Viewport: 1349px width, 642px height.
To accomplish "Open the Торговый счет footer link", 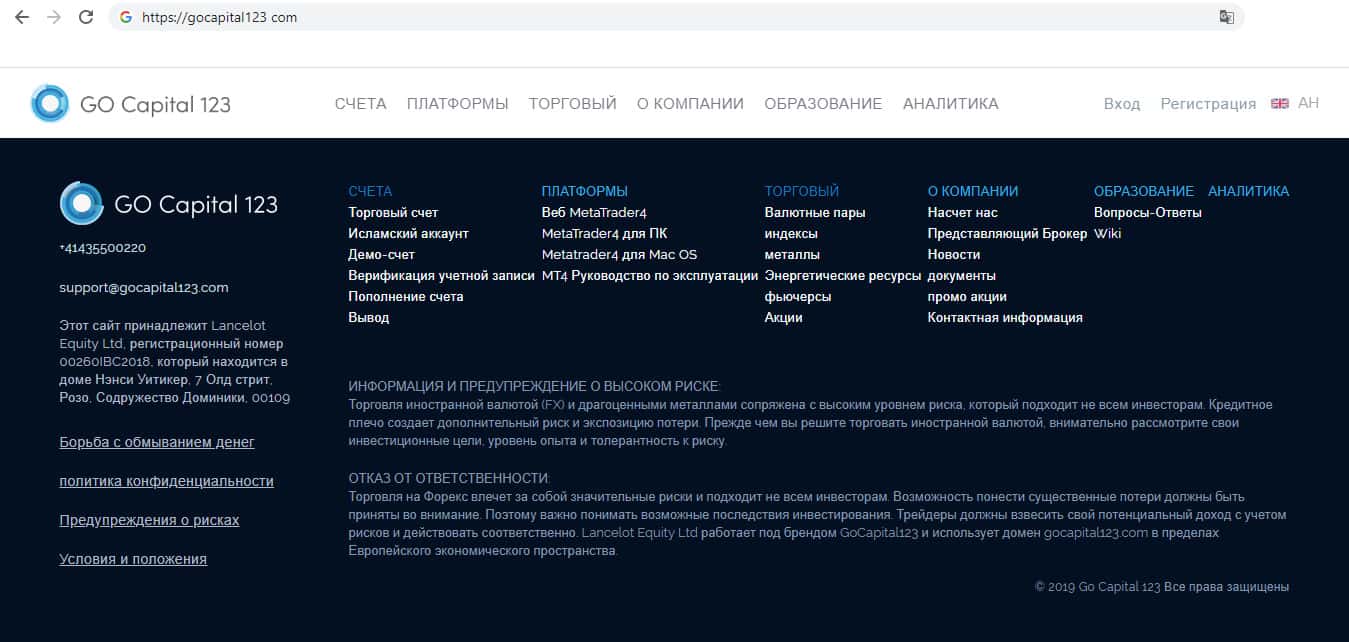I will coord(393,212).
